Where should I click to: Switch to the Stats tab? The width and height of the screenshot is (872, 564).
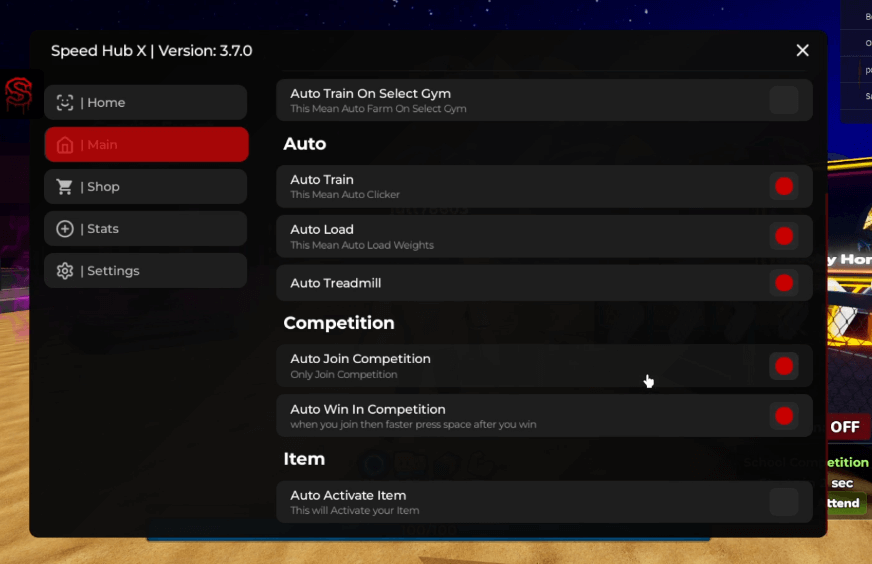click(x=146, y=229)
